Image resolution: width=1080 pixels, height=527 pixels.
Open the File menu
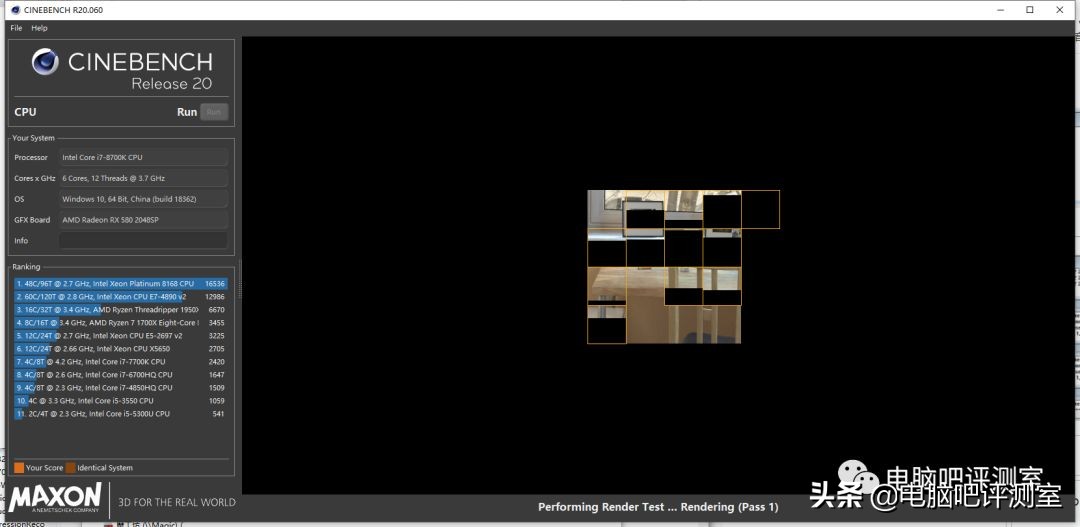click(16, 28)
